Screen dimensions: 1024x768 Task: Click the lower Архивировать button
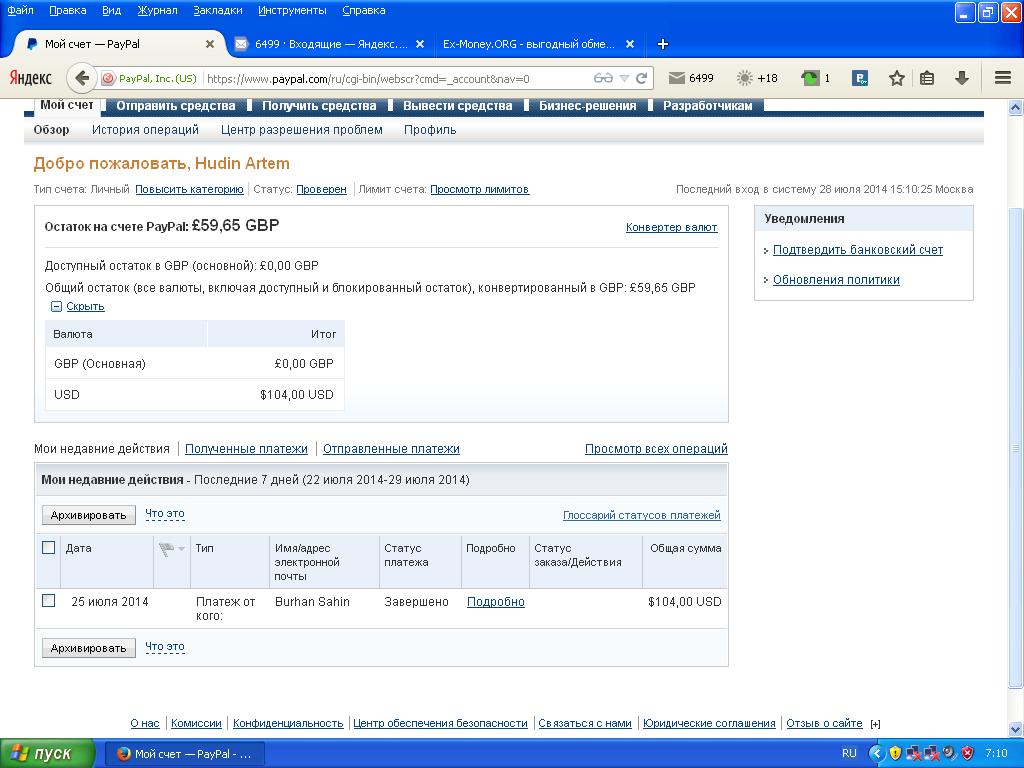pyautogui.click(x=88, y=648)
